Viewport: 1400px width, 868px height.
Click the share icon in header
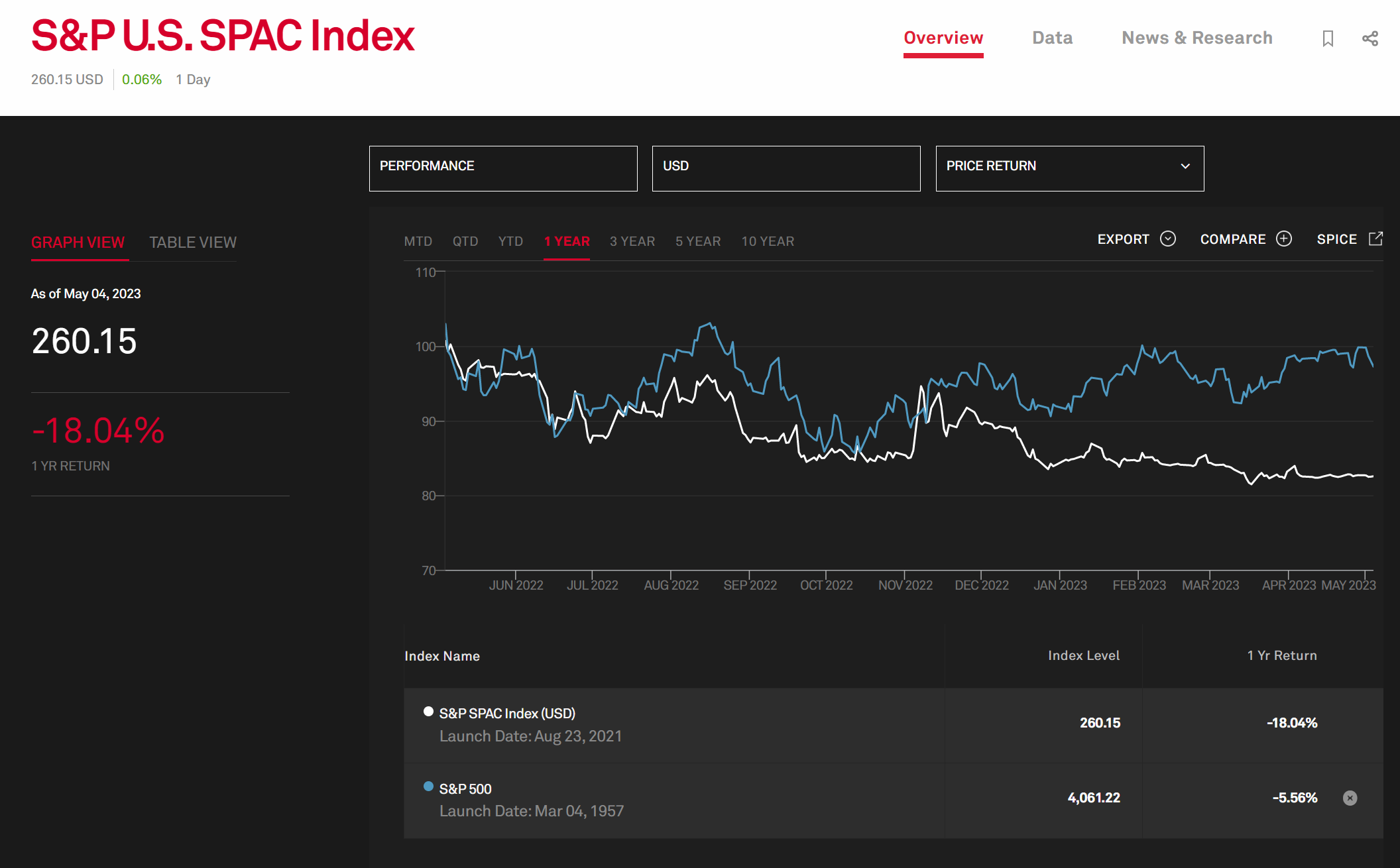pyautogui.click(x=1370, y=38)
